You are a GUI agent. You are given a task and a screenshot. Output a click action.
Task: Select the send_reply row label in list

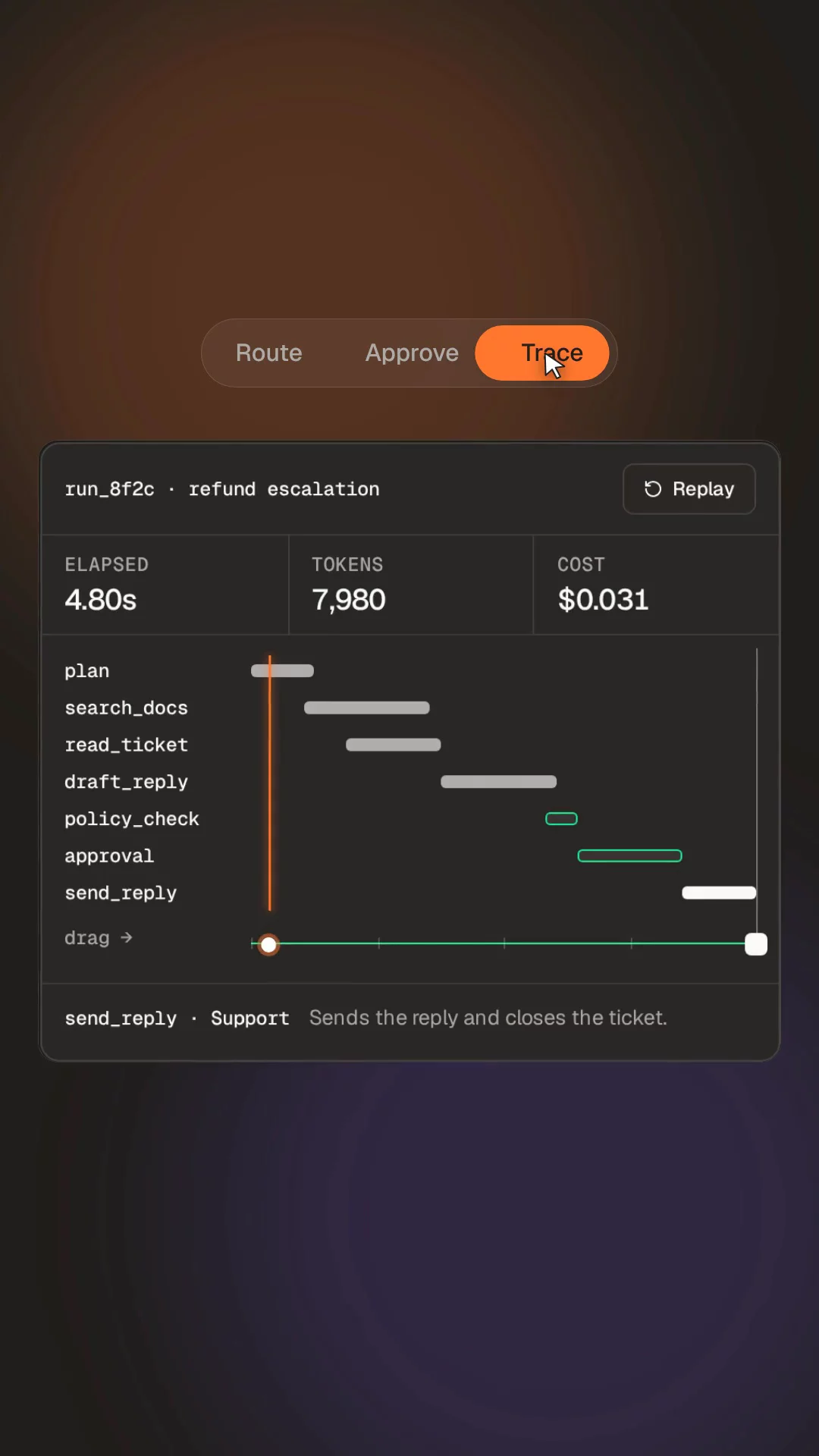point(121,893)
